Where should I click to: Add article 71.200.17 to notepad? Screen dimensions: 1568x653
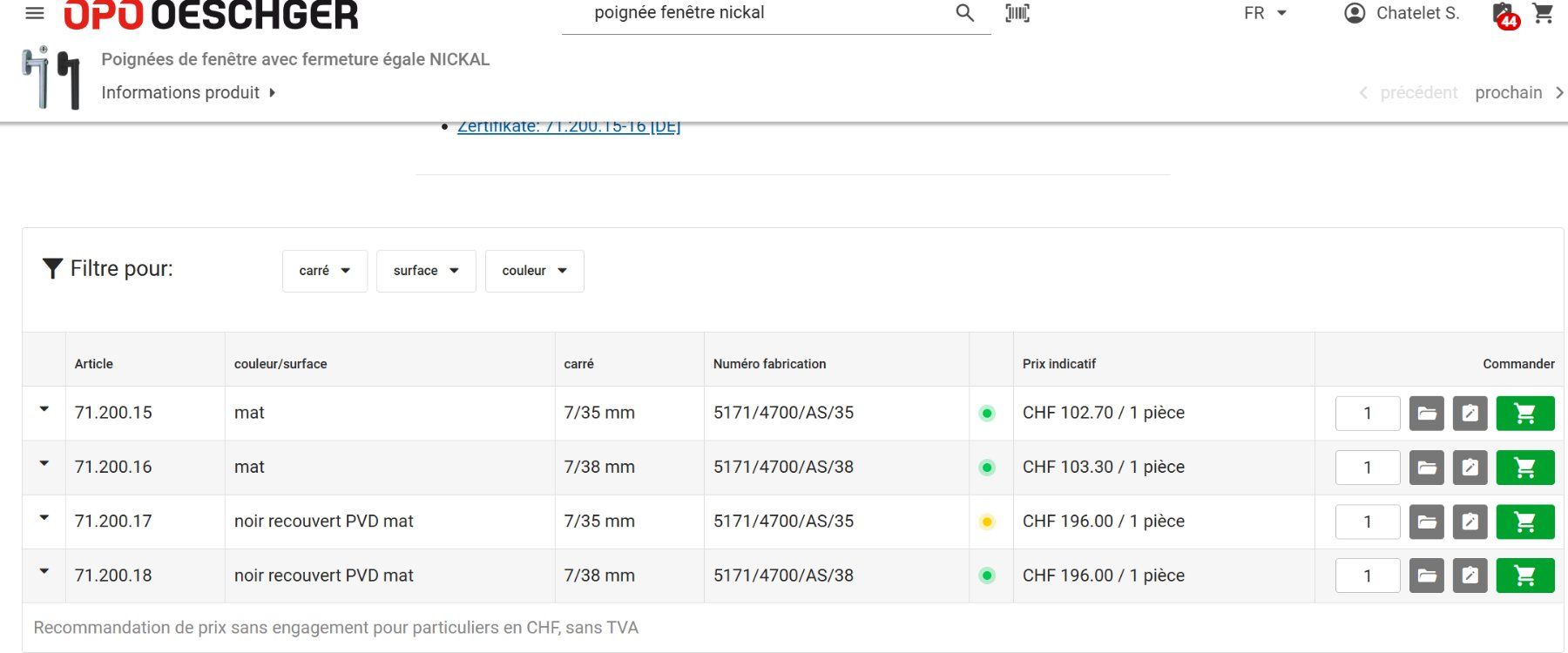pos(1470,522)
